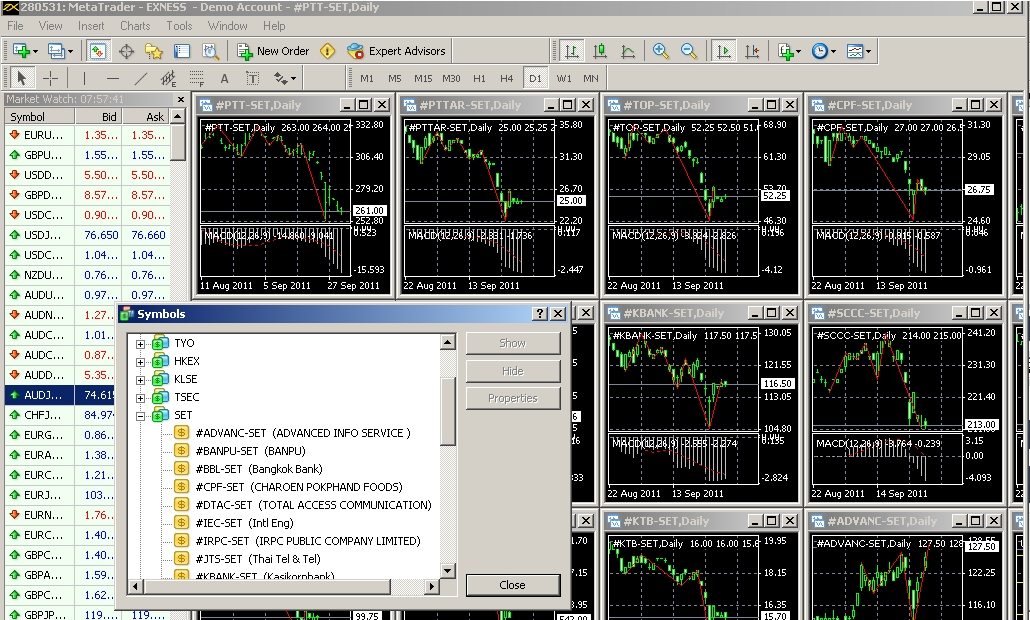Click the Bid column header in Market Watch
Image resolution: width=1030 pixels, height=620 pixels.
(x=99, y=117)
